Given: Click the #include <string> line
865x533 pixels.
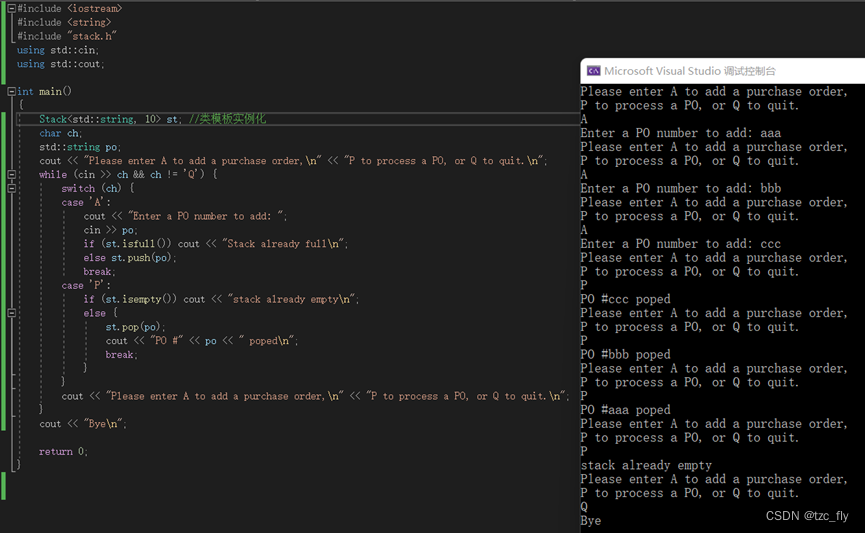Looking at the screenshot, I should (64, 22).
